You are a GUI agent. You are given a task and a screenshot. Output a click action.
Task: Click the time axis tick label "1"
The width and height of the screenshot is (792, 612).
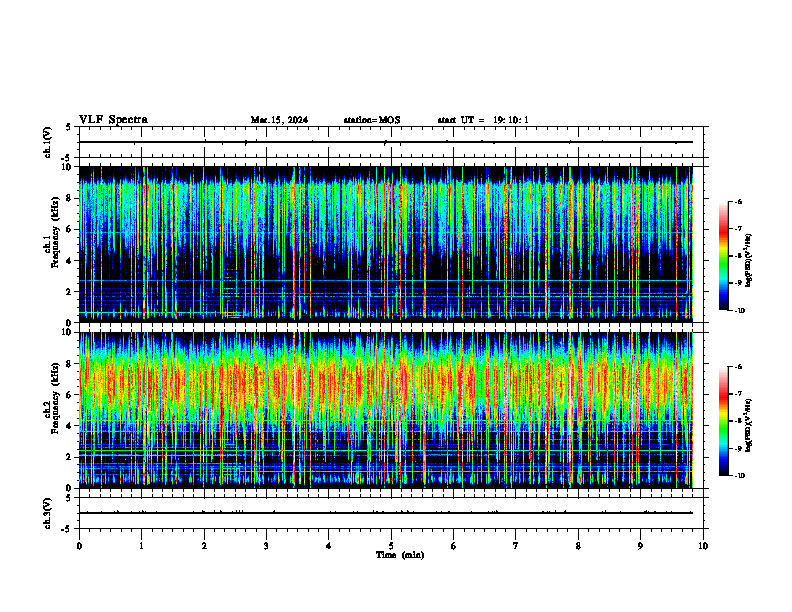tap(141, 546)
